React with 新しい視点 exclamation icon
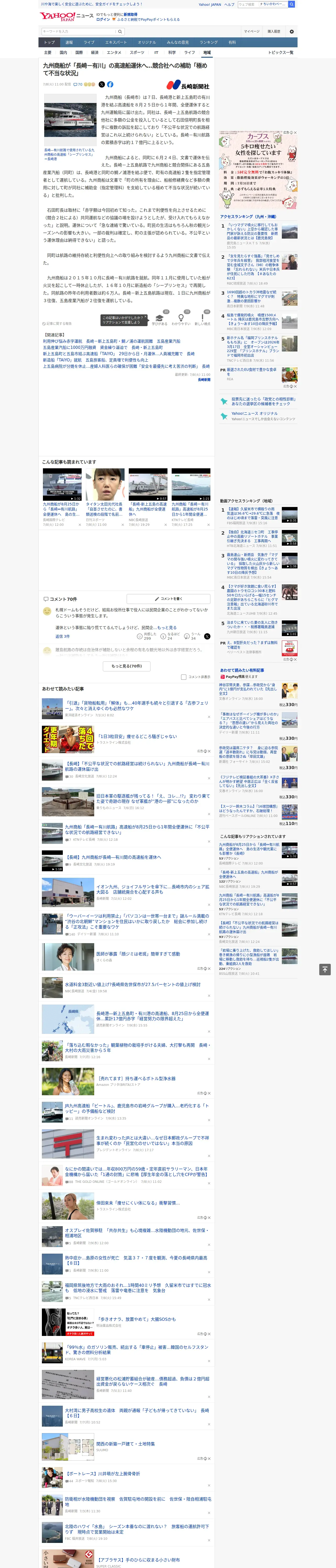336x1568 pixels. tap(203, 318)
